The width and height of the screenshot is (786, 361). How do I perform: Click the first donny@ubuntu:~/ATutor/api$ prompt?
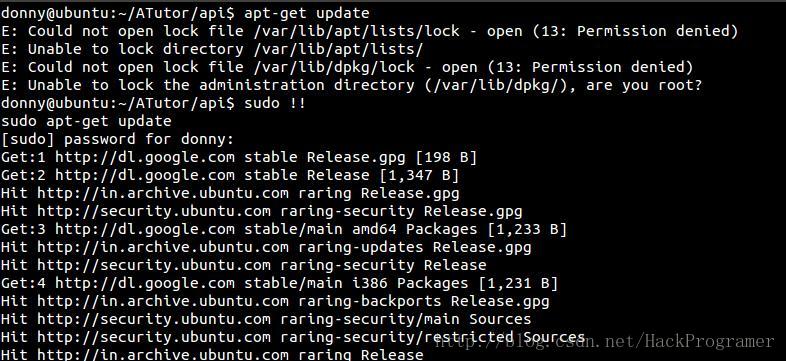point(118,13)
